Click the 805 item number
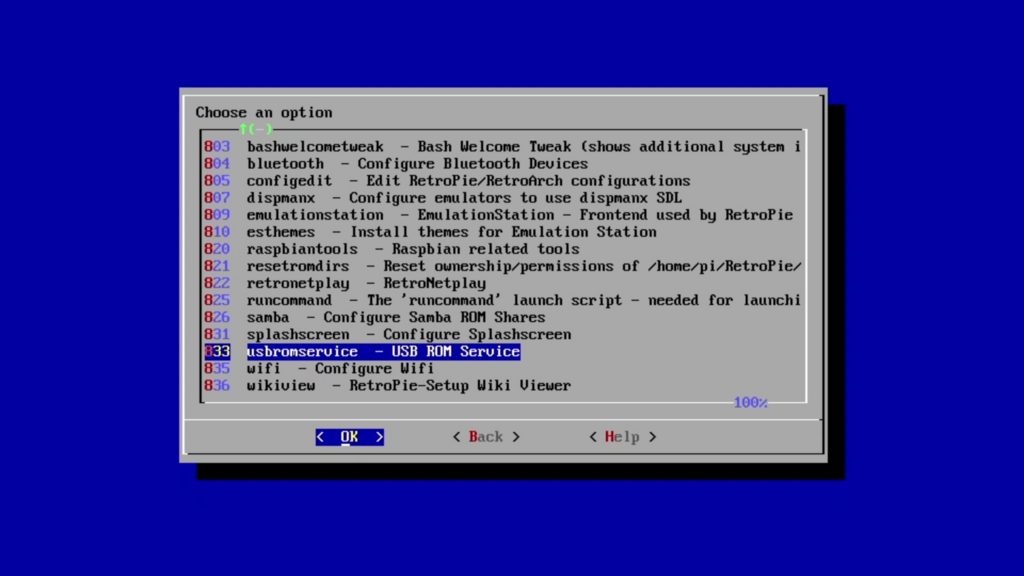1024x576 pixels. 217,181
